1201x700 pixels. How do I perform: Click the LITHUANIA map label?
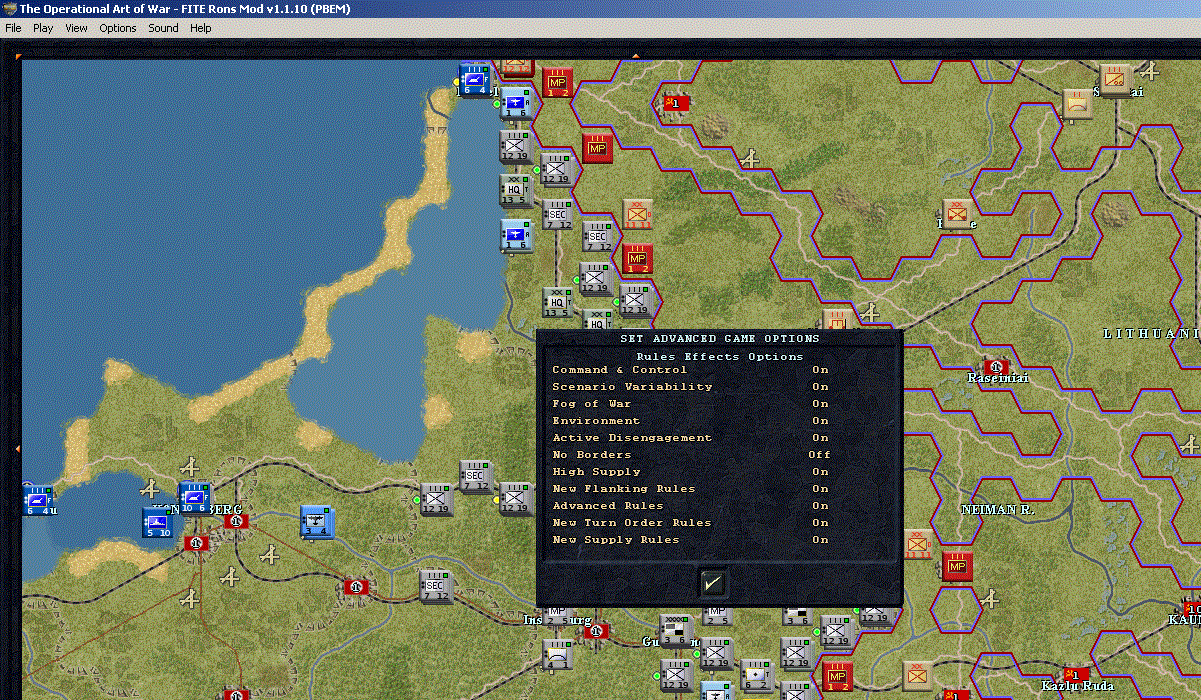pos(1151,333)
